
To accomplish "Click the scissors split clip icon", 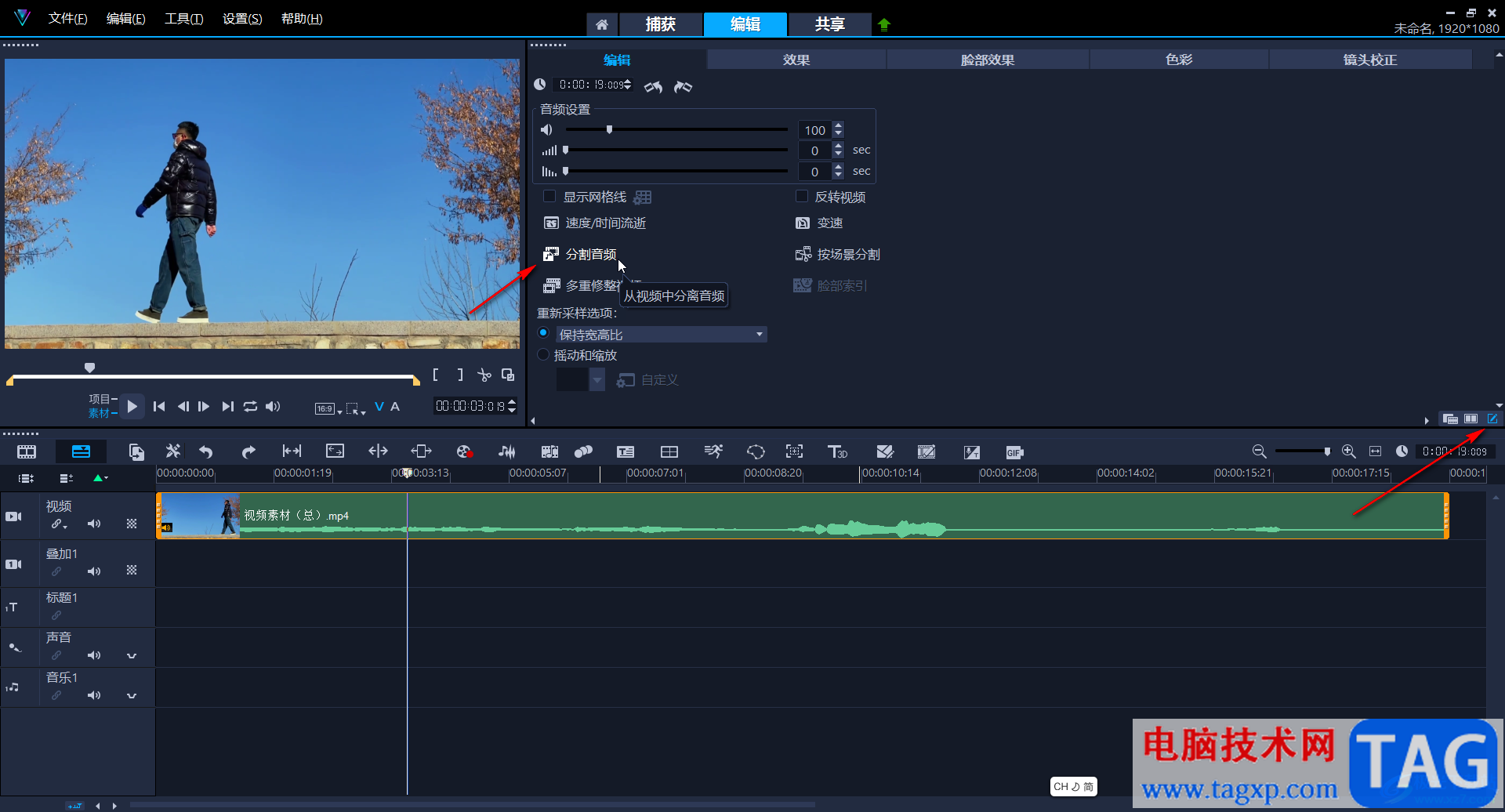I will click(x=484, y=375).
